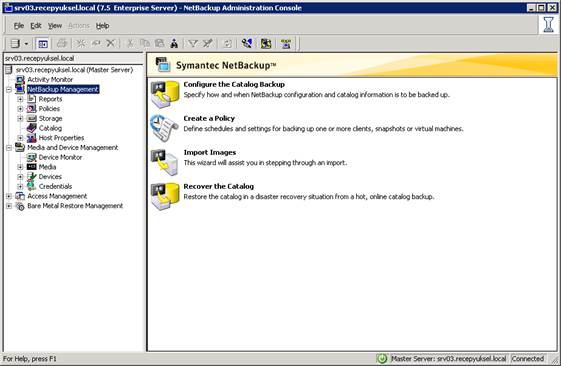The width and height of the screenshot is (561, 366).
Task: Click the Paste toolbar icon
Action: click(159, 44)
